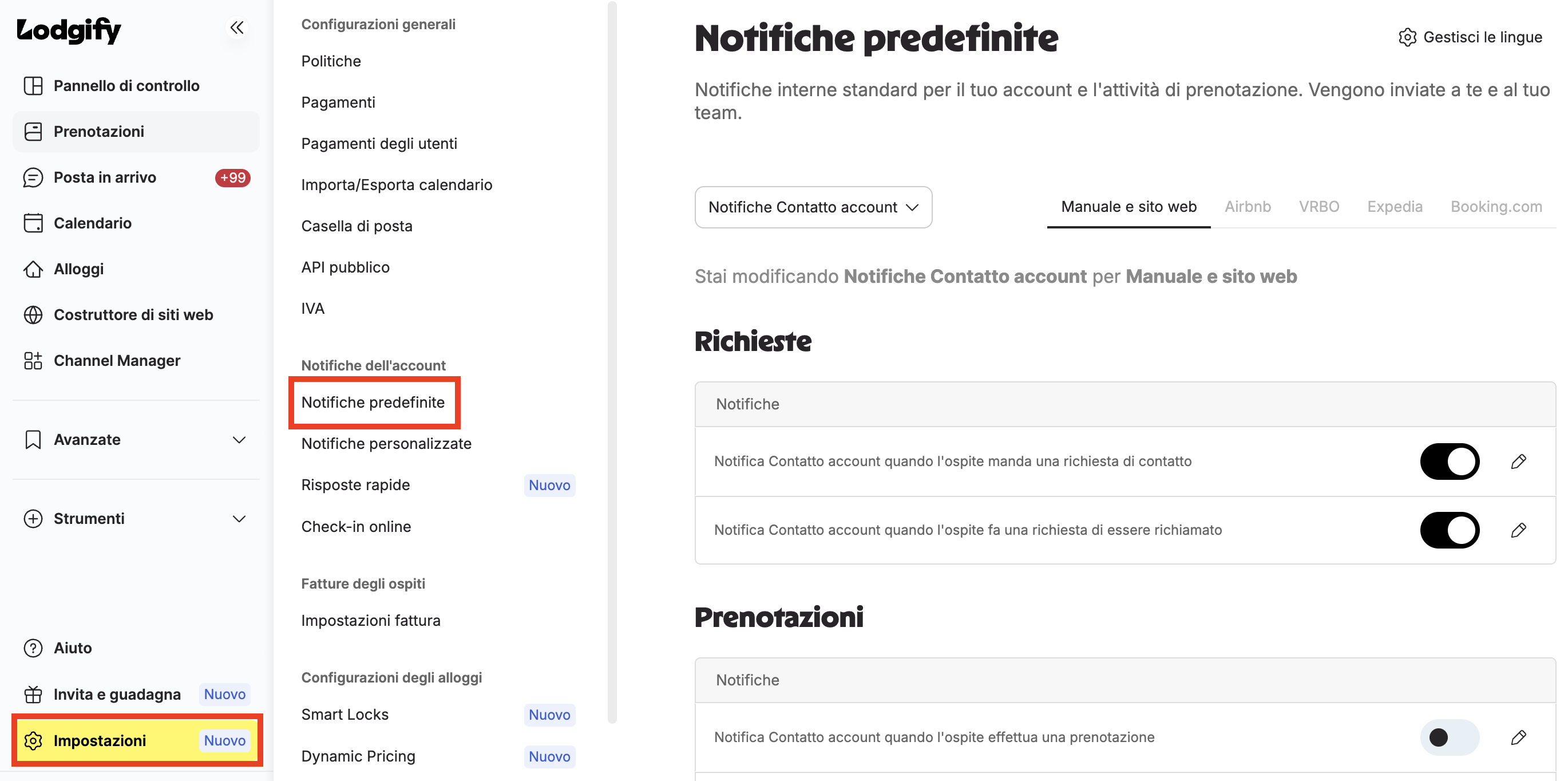Click the Gestisci le lingue gear icon

1407,37
